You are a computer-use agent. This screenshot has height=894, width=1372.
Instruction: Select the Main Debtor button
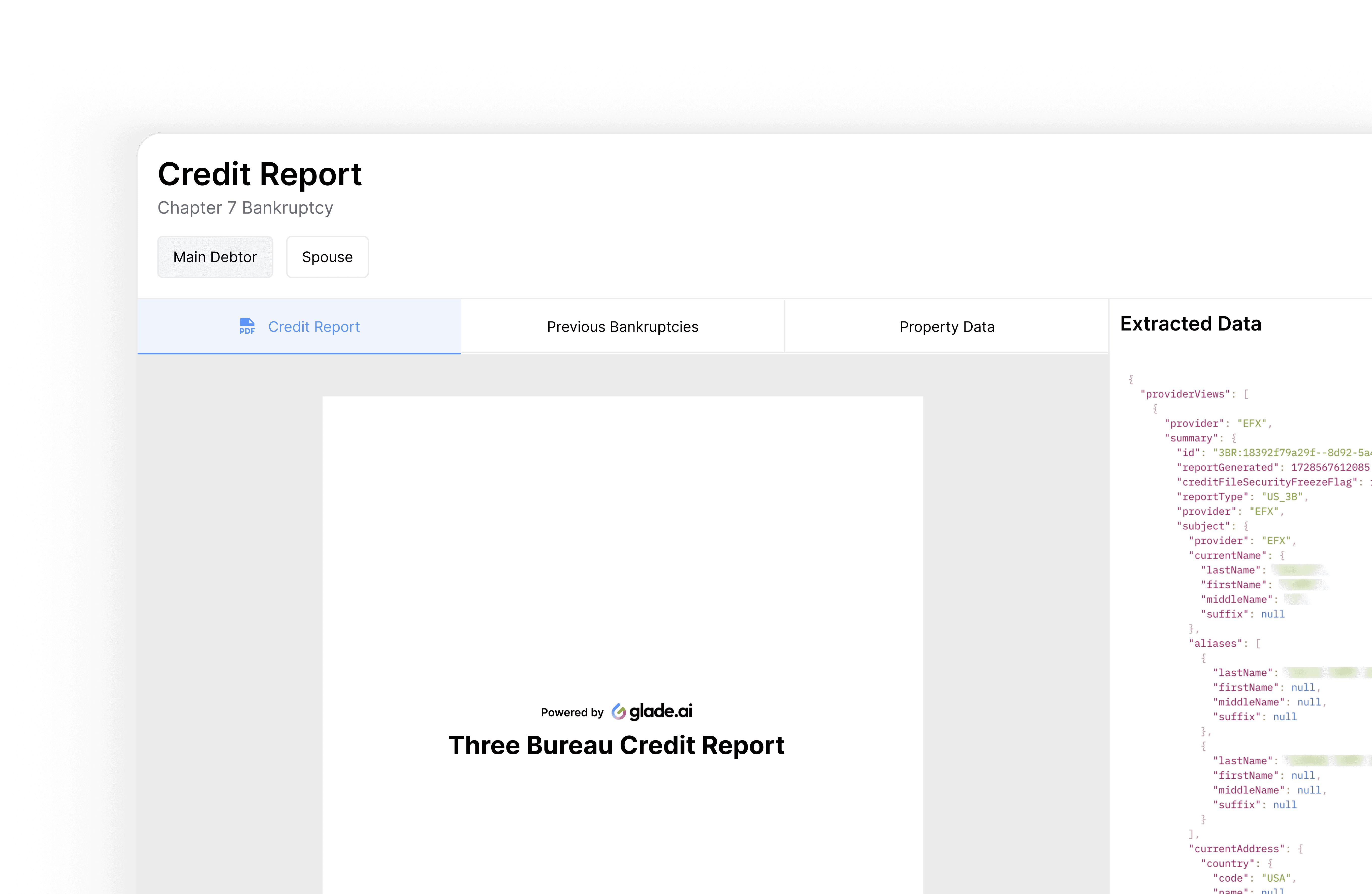pyautogui.click(x=215, y=257)
